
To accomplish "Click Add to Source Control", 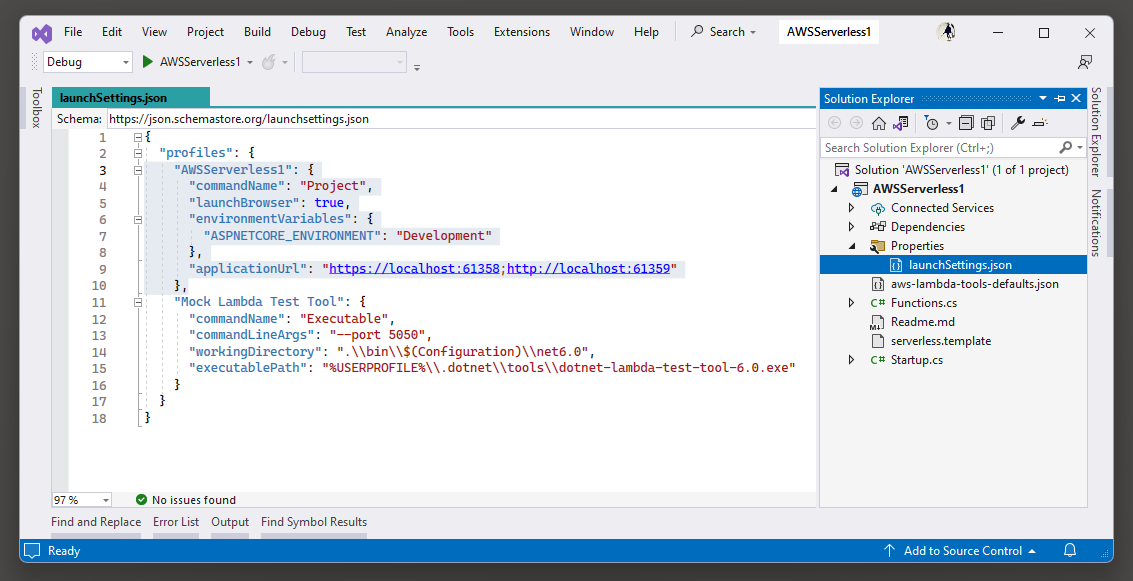I will tap(962, 551).
